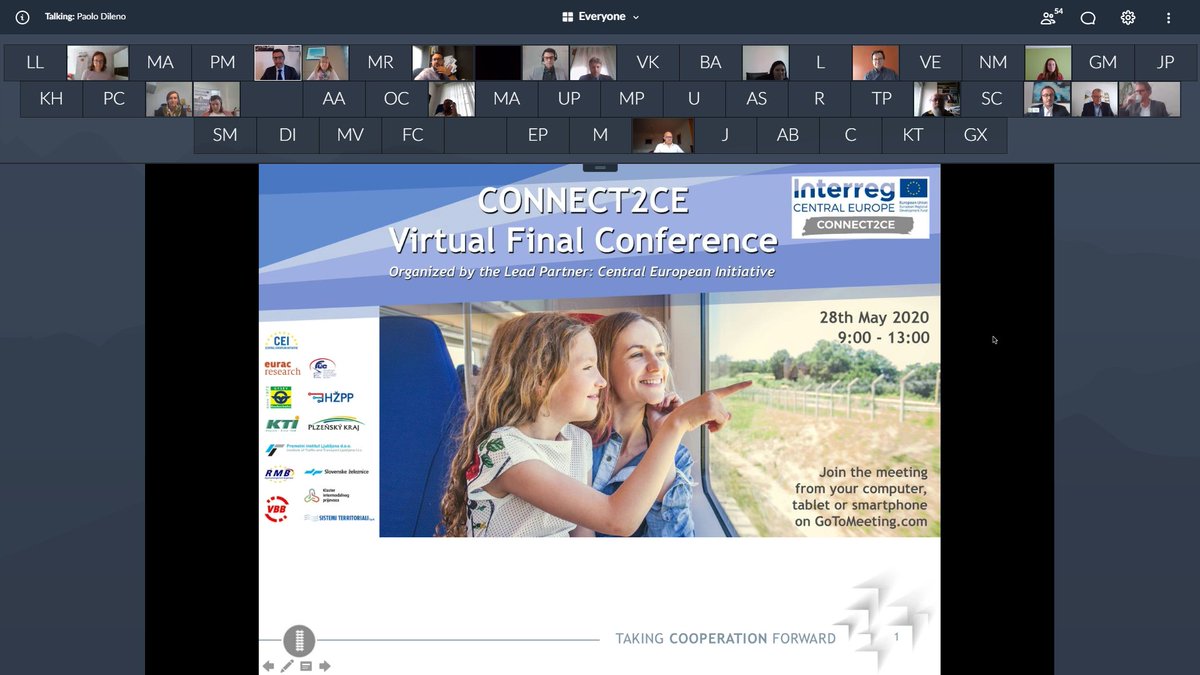Select webcam tile between L and VE
This screenshot has height=675, width=1200.
point(875,62)
